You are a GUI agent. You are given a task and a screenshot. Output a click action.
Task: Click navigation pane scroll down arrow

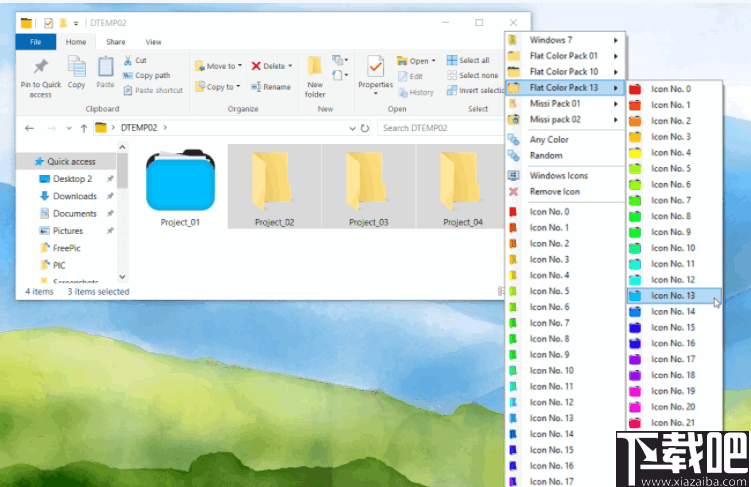coord(122,276)
